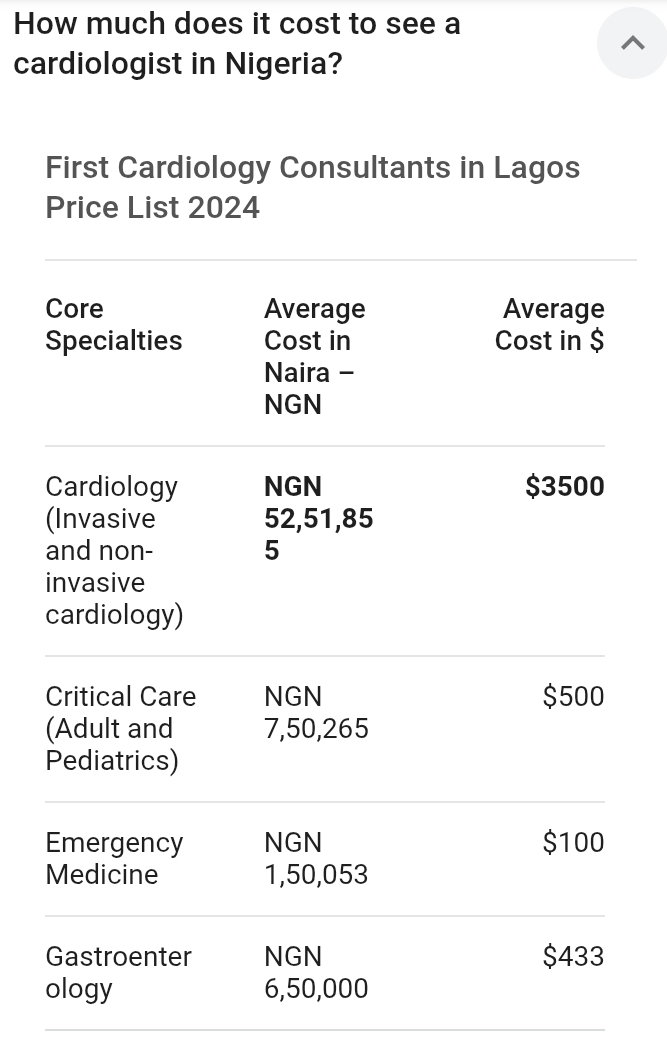Select the Cardiology (Invasive and non-invasive) cell

coord(113,550)
